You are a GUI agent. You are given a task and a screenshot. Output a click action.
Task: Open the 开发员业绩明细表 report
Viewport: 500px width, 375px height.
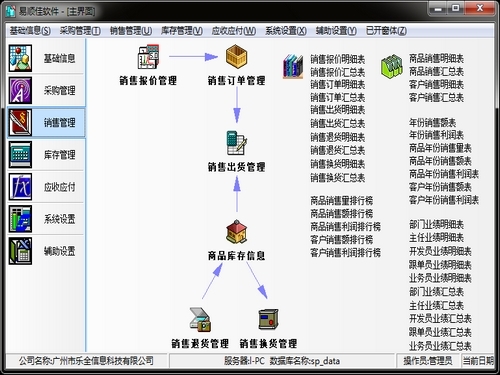[x=440, y=251]
